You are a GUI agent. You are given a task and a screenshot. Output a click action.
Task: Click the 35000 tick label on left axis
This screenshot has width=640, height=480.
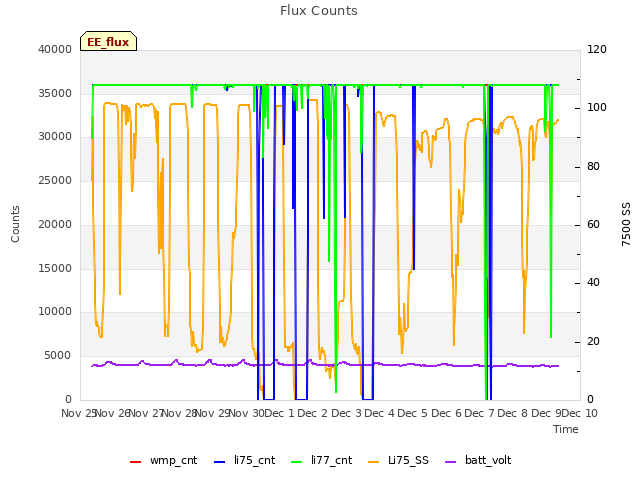tap(55, 93)
